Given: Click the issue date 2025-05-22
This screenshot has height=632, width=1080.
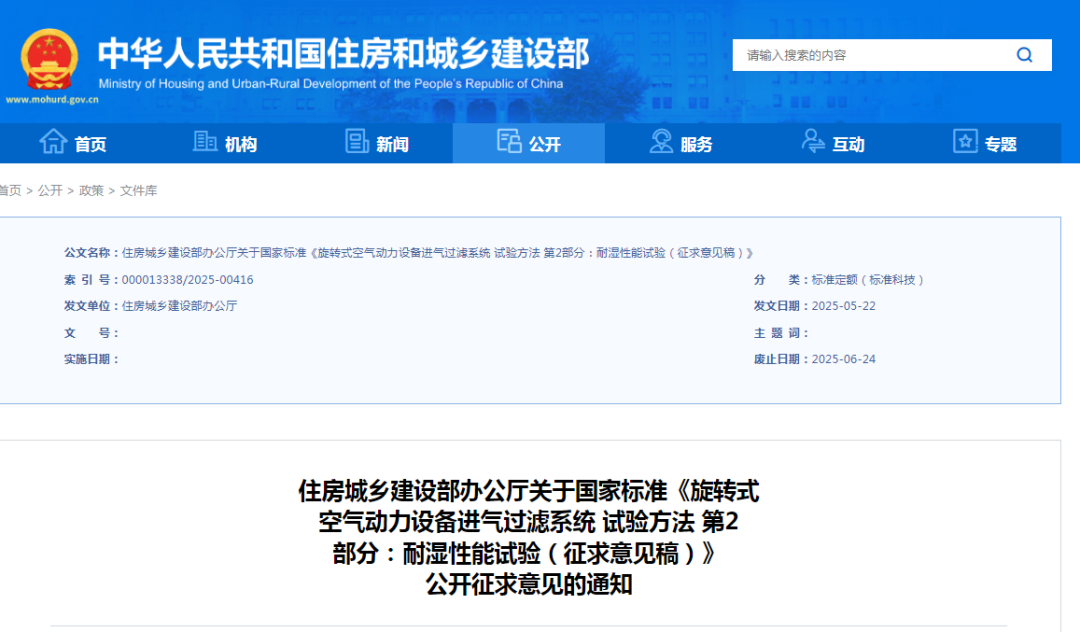Looking at the screenshot, I should [844, 306].
